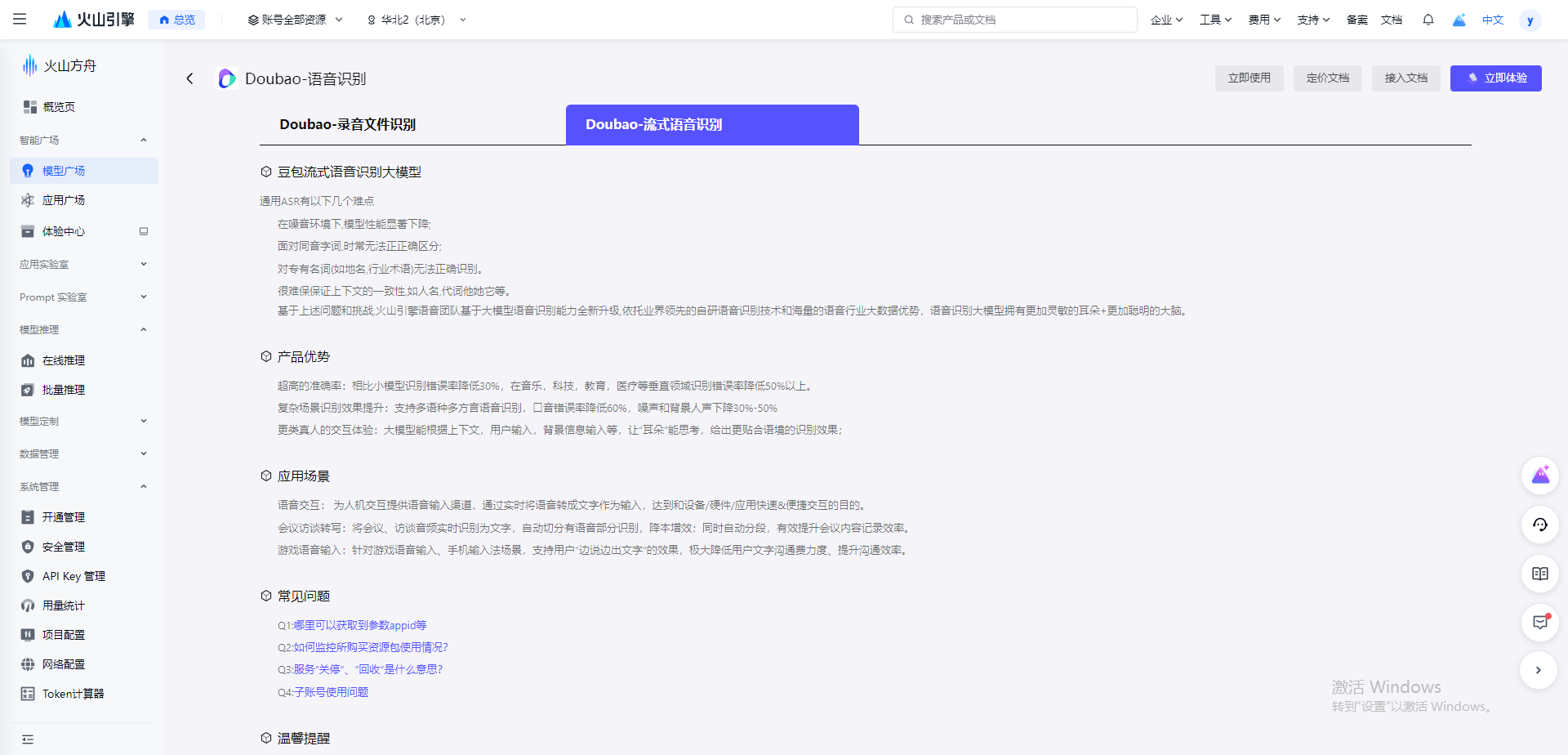Open the 华北2（北京）region dropdown
This screenshot has width=1568, height=755.
(416, 20)
